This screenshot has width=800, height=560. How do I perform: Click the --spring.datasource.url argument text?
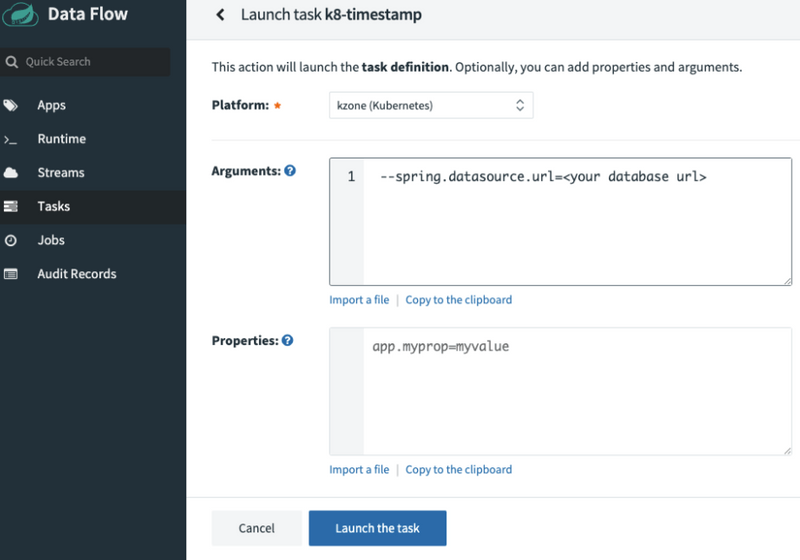(x=543, y=177)
